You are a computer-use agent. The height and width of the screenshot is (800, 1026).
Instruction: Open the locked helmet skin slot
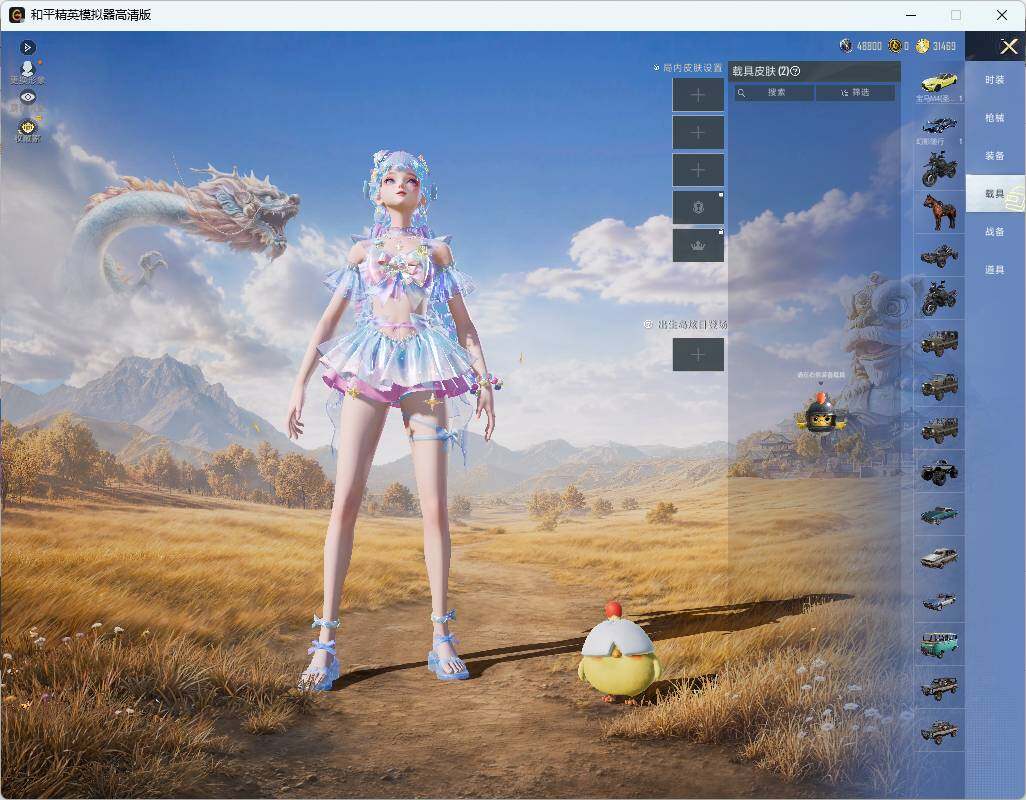698,207
